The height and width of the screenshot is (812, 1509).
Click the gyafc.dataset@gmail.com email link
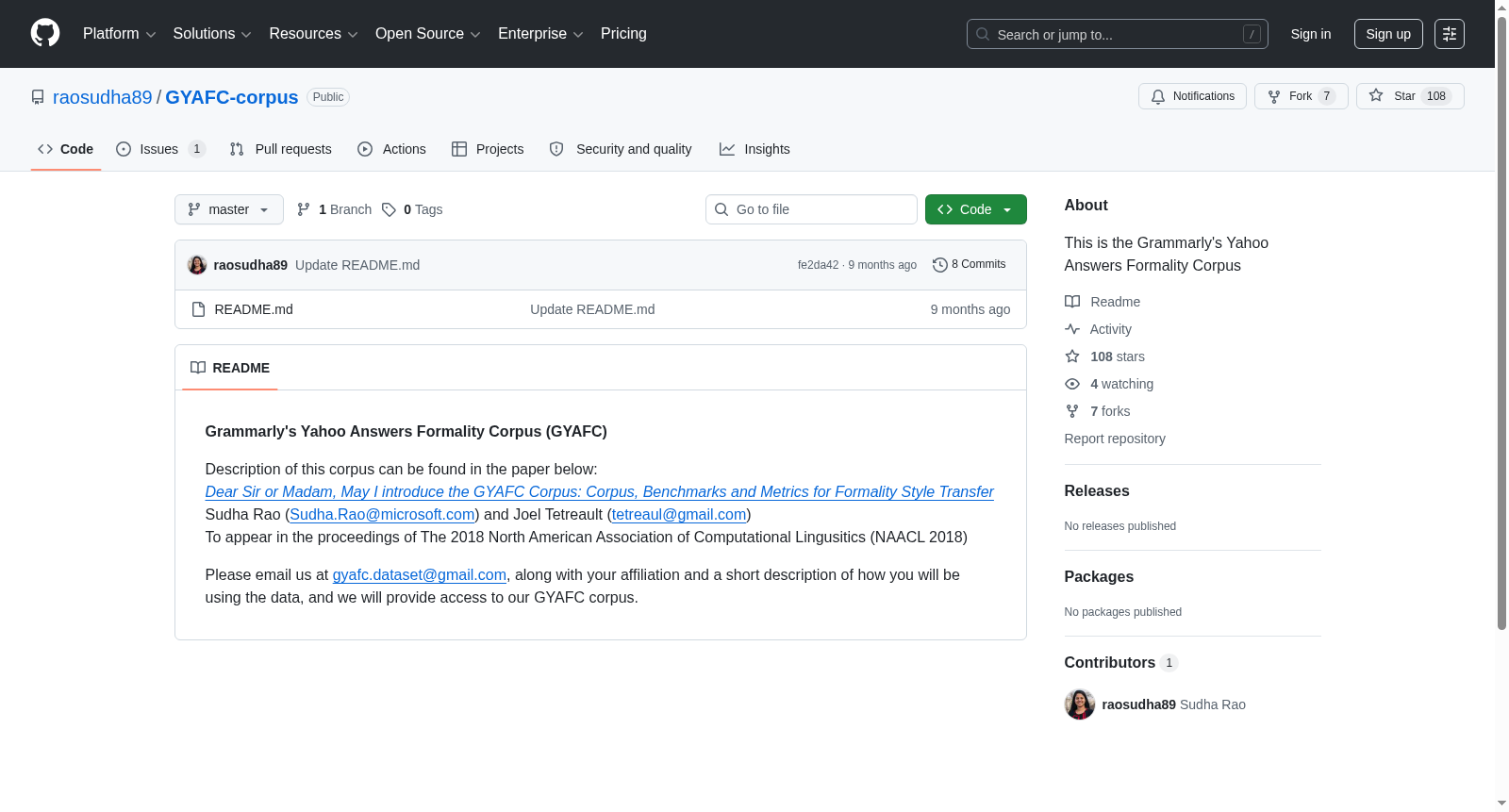coord(420,575)
